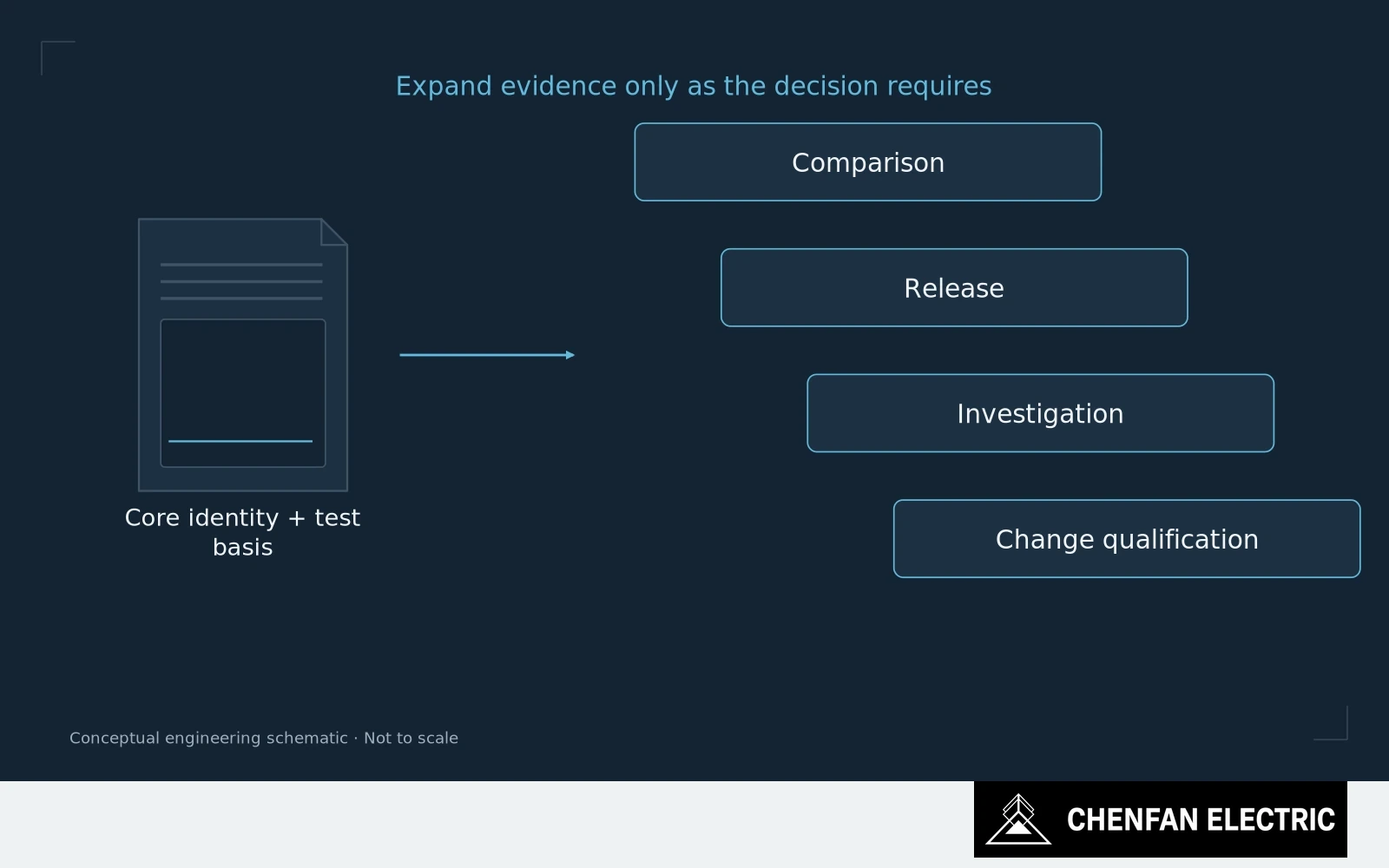The image size is (1389, 868).
Task: Click the document page icon
Action: pyautogui.click(x=243, y=355)
